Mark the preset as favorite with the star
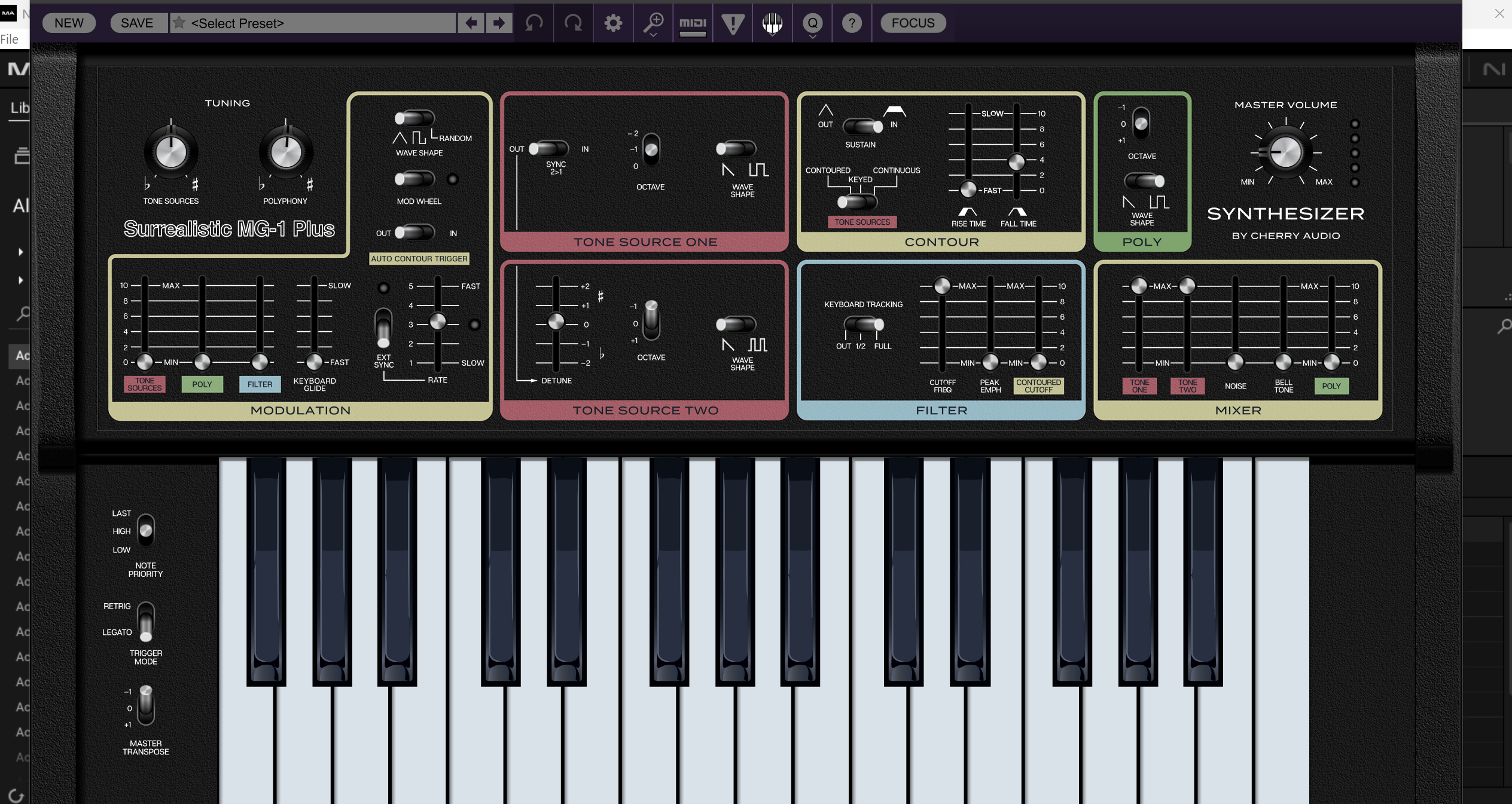The height and width of the screenshot is (804, 1512). (179, 23)
